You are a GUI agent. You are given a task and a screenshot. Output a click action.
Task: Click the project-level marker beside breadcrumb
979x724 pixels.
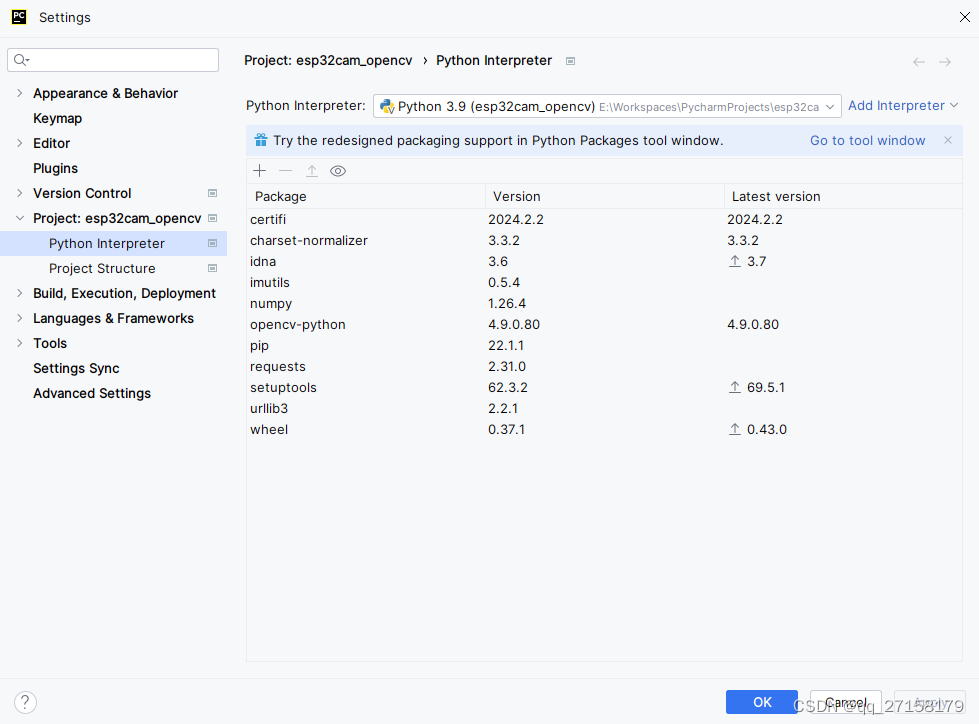[x=570, y=61]
